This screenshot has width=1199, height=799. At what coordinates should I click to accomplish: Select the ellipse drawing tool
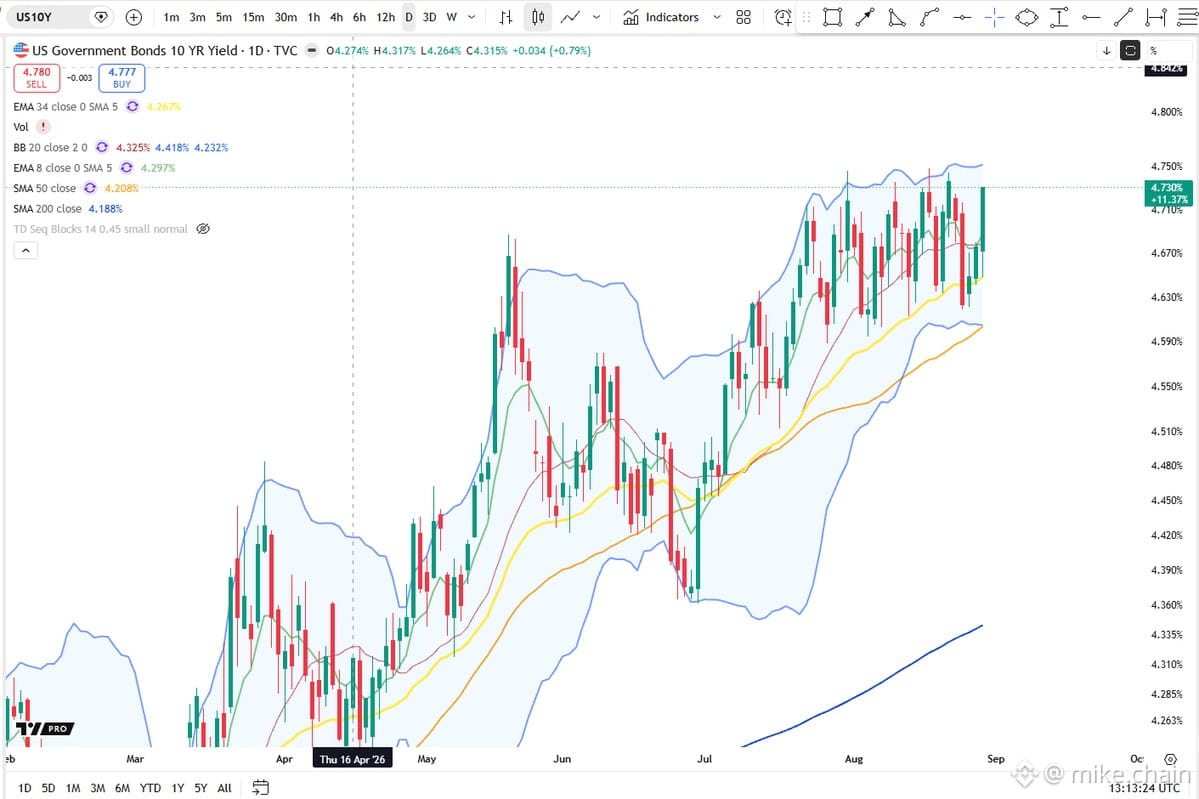coord(1027,17)
